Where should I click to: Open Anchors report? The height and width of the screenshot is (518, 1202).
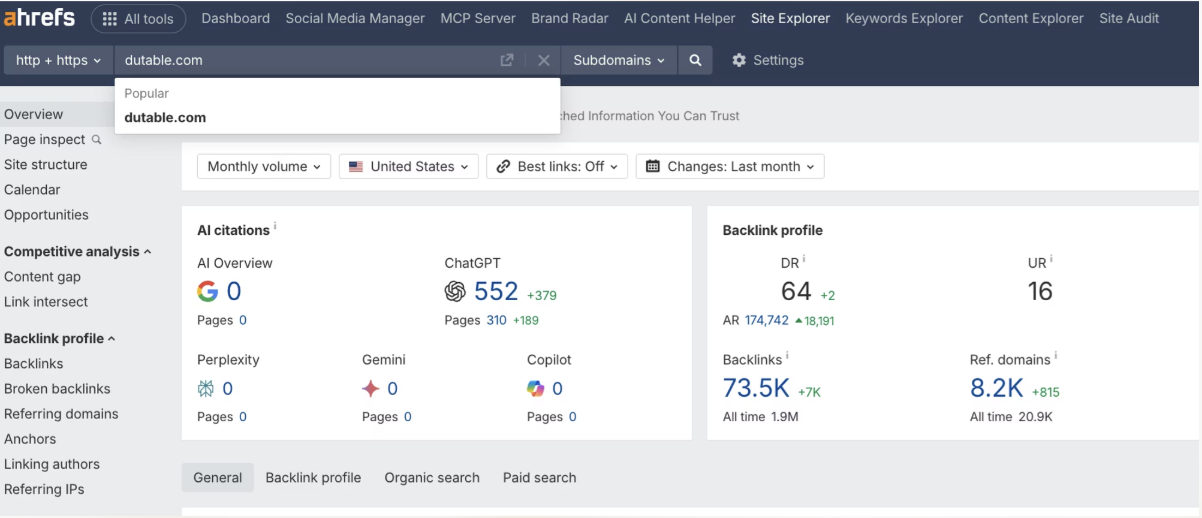[x=30, y=438]
